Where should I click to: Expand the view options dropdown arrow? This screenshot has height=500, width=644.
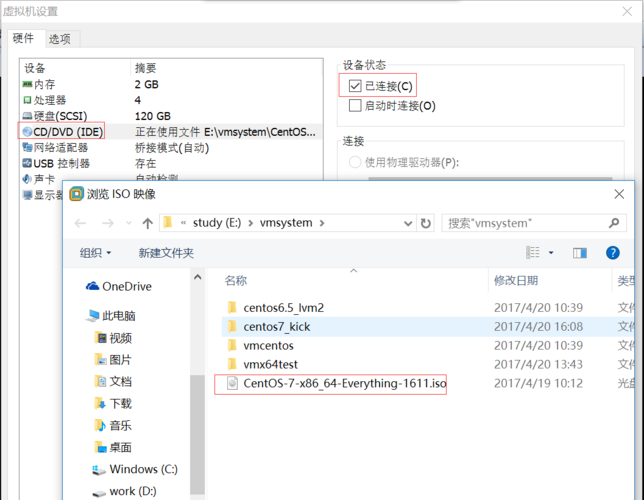point(551,253)
